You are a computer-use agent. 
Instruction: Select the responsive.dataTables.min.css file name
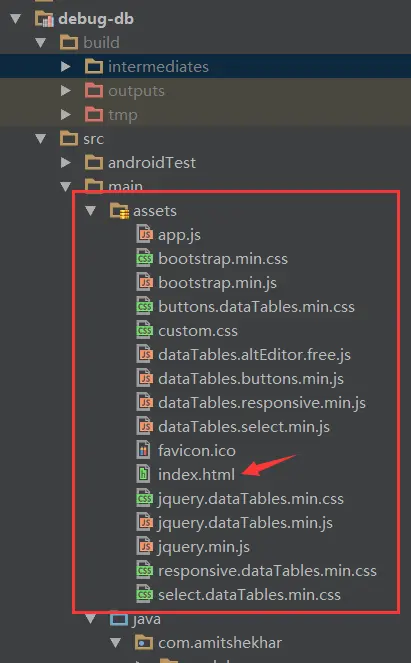267,572
